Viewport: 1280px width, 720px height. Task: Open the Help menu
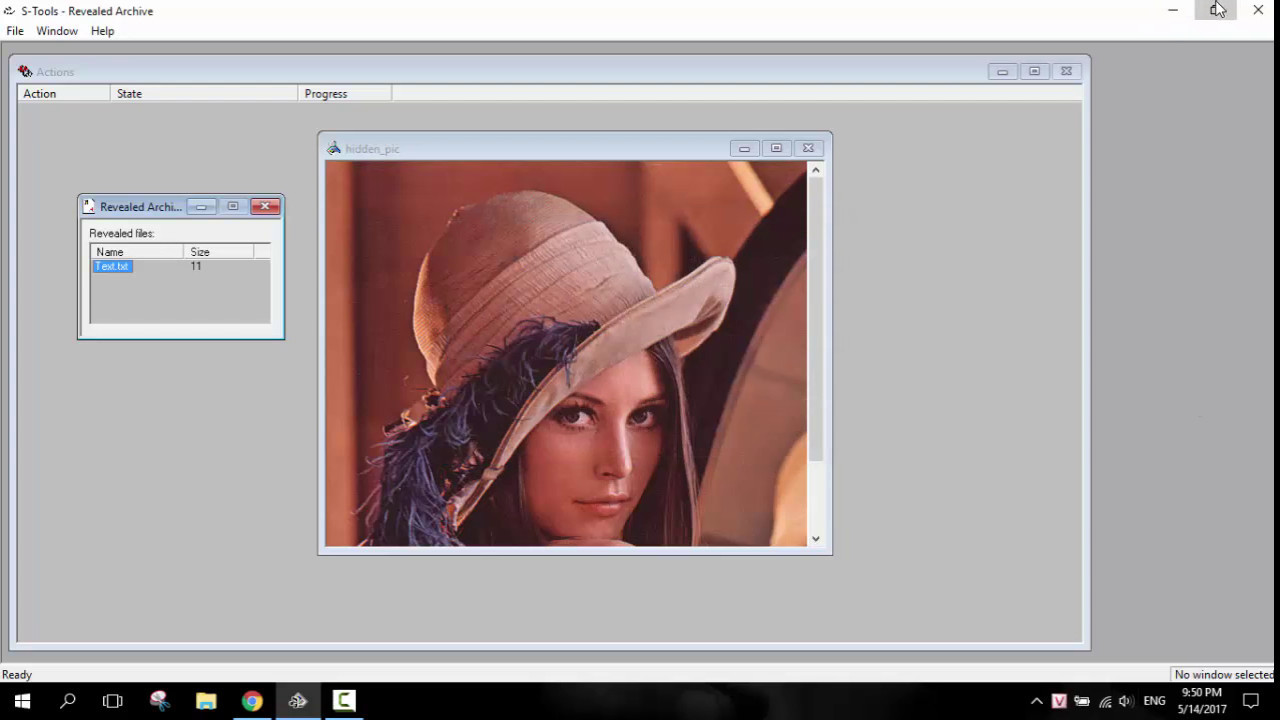pyautogui.click(x=102, y=31)
